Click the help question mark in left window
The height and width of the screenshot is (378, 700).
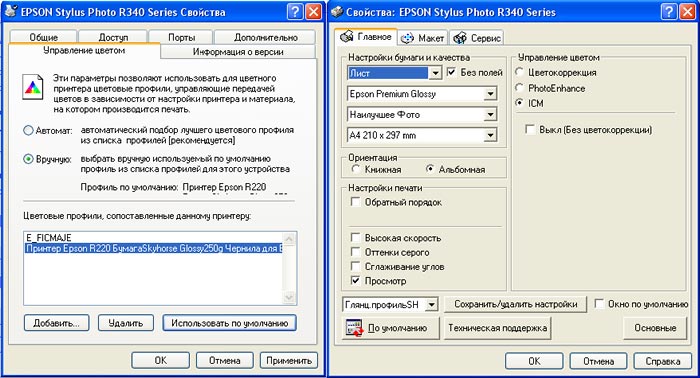(295, 12)
